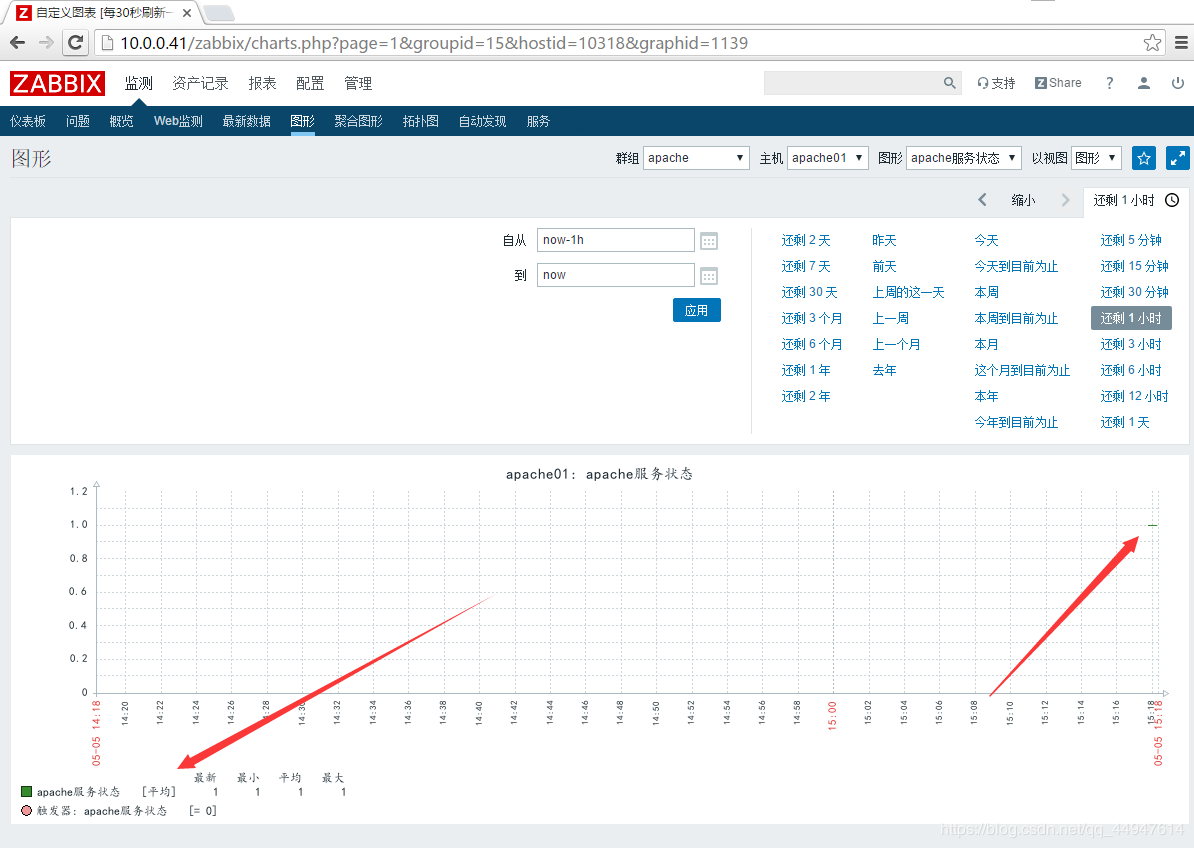This screenshot has width=1194, height=848.
Task: Select 还剩 7 天 time range
Action: click(x=806, y=266)
